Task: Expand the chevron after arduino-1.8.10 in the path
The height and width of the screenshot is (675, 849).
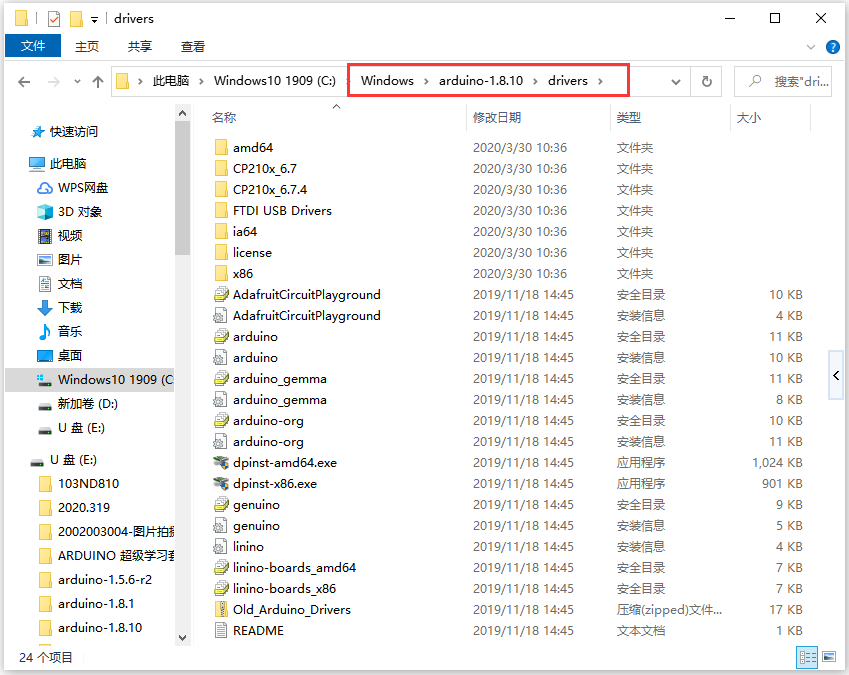Action: 535,81
